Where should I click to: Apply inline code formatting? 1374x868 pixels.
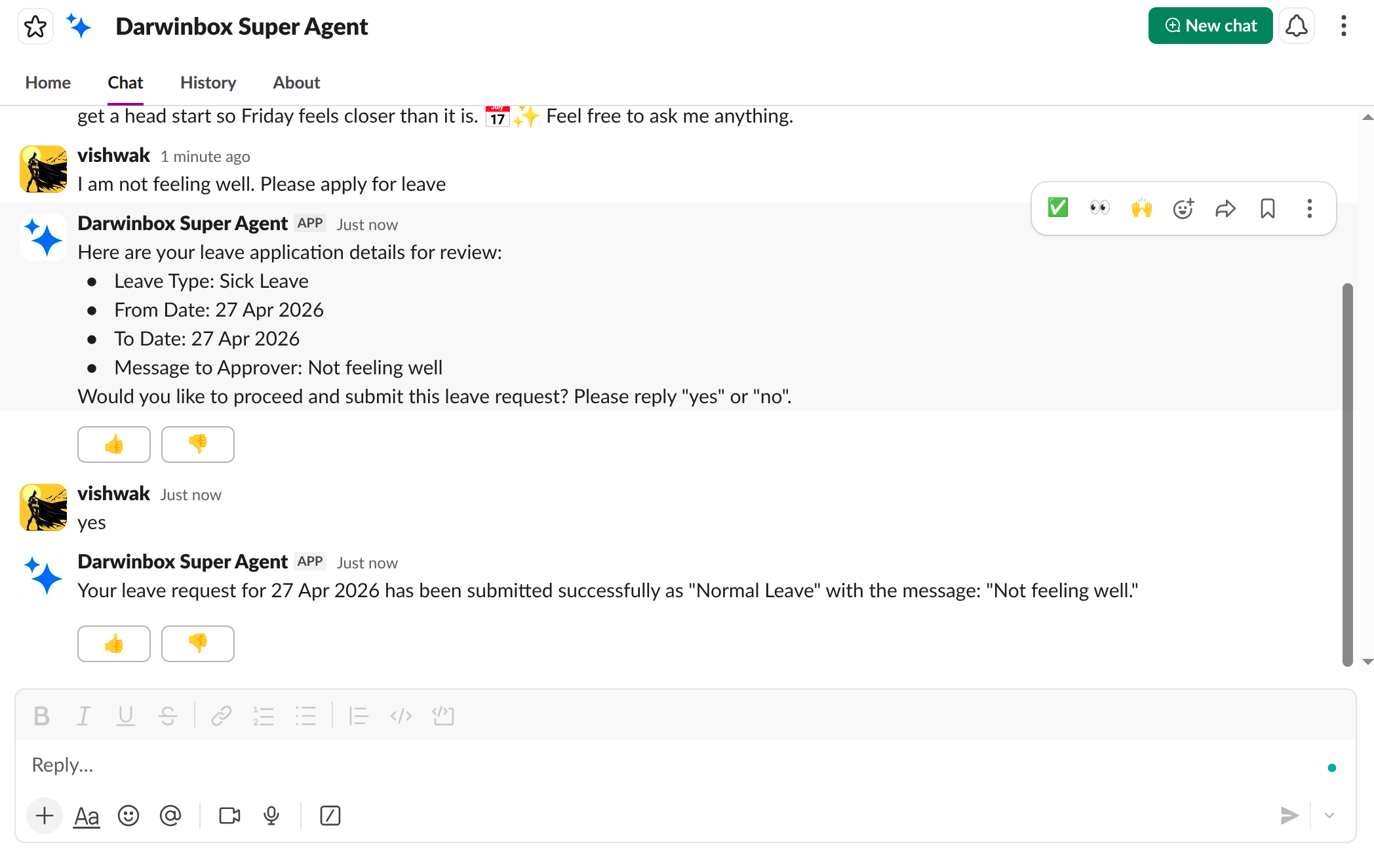pos(401,716)
